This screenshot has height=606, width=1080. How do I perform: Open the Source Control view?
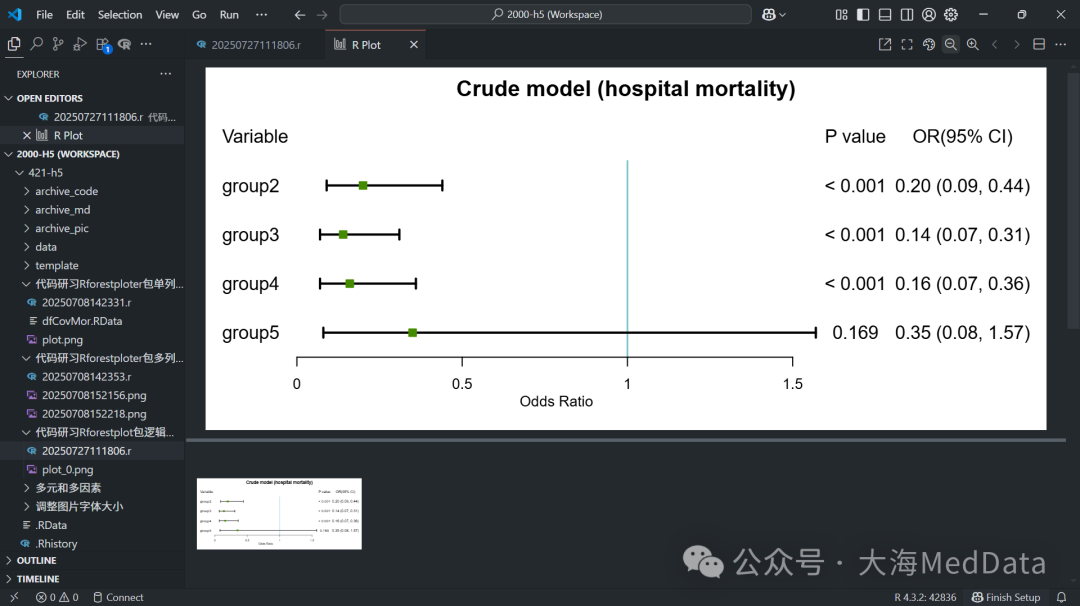coord(58,44)
